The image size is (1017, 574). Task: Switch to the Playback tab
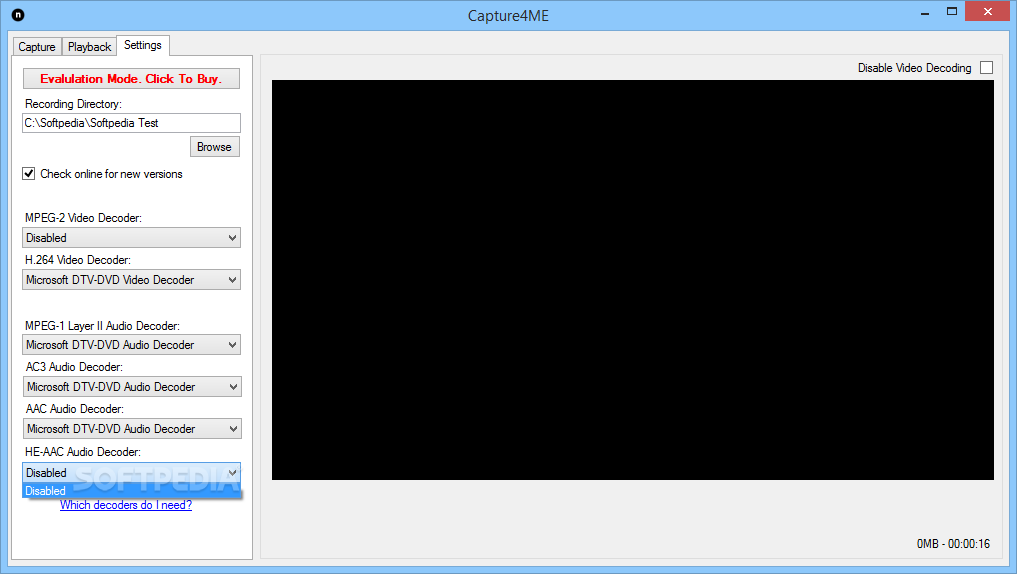click(90, 47)
